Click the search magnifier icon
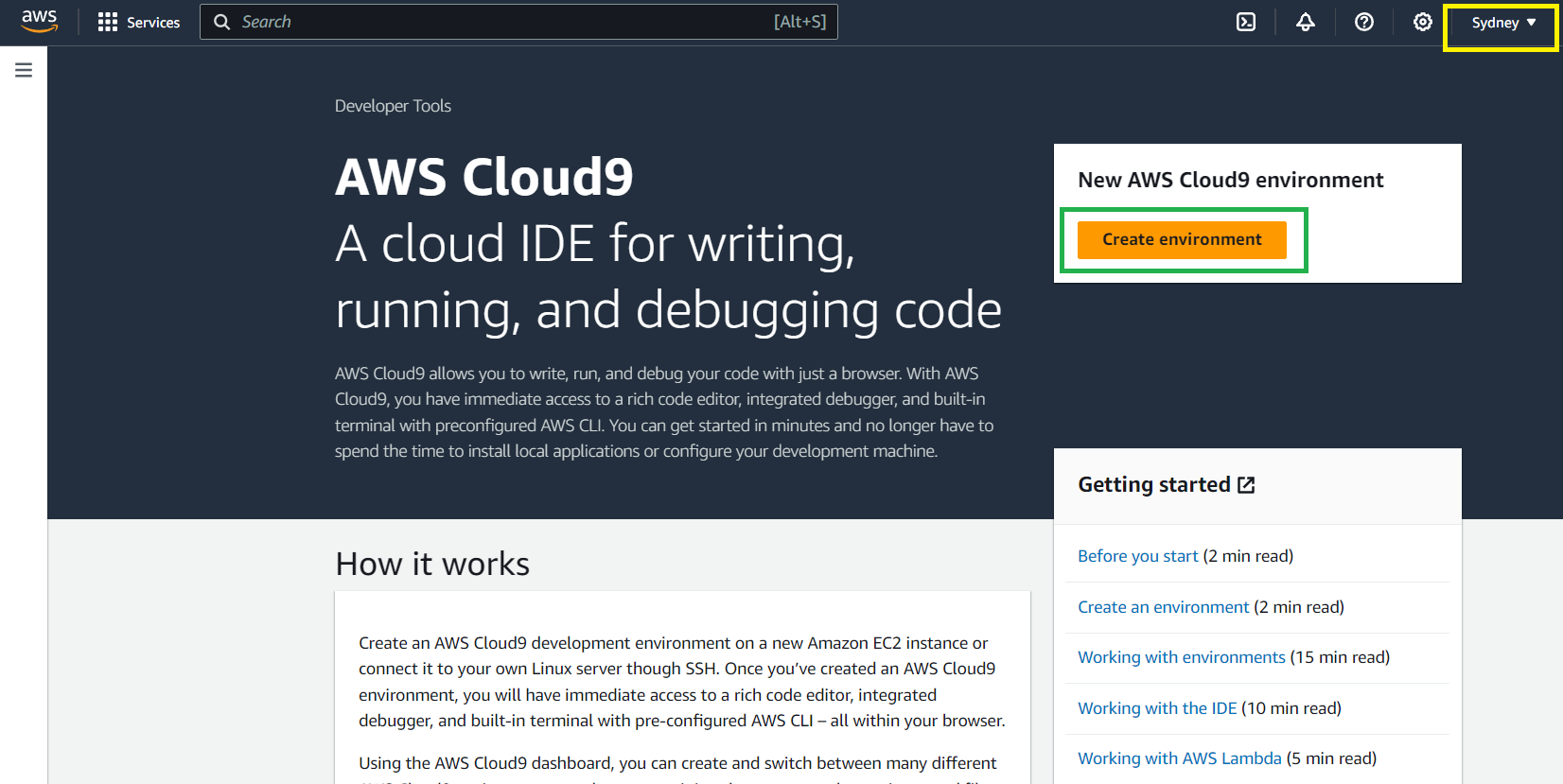 pos(222,22)
